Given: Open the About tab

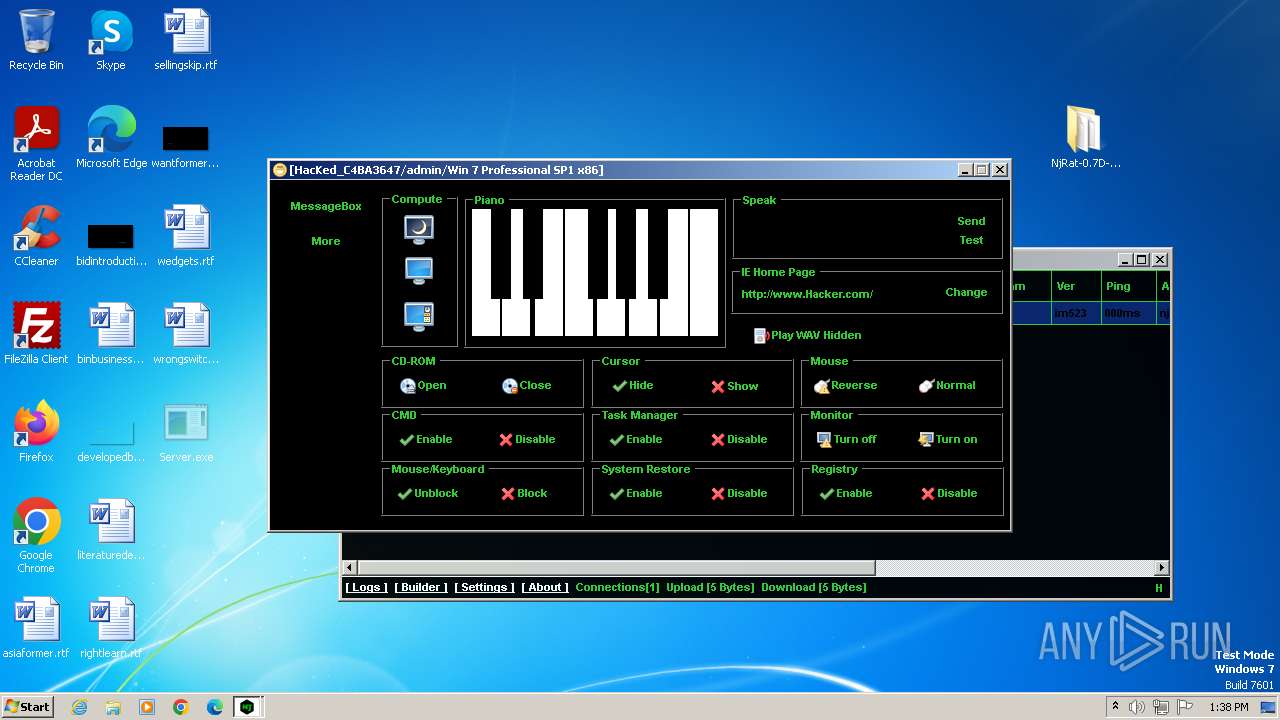Looking at the screenshot, I should (545, 587).
